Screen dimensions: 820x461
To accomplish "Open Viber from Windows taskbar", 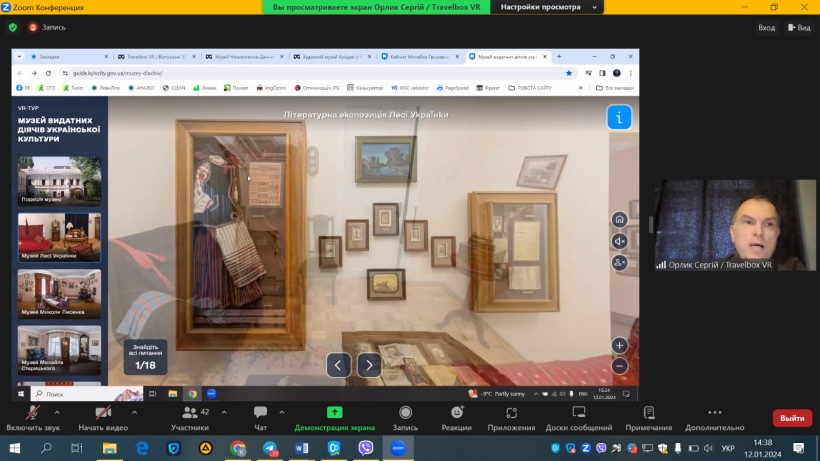I will click(366, 448).
